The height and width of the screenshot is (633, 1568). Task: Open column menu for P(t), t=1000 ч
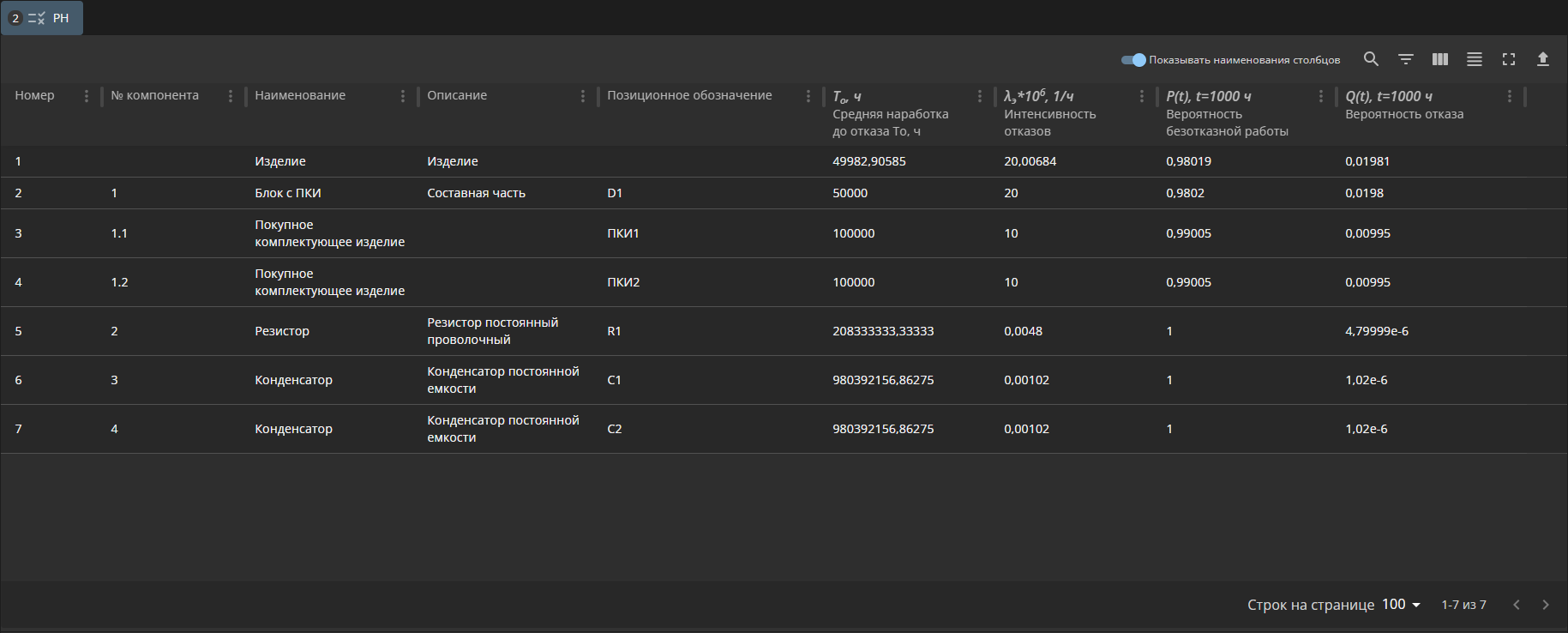click(x=1321, y=96)
